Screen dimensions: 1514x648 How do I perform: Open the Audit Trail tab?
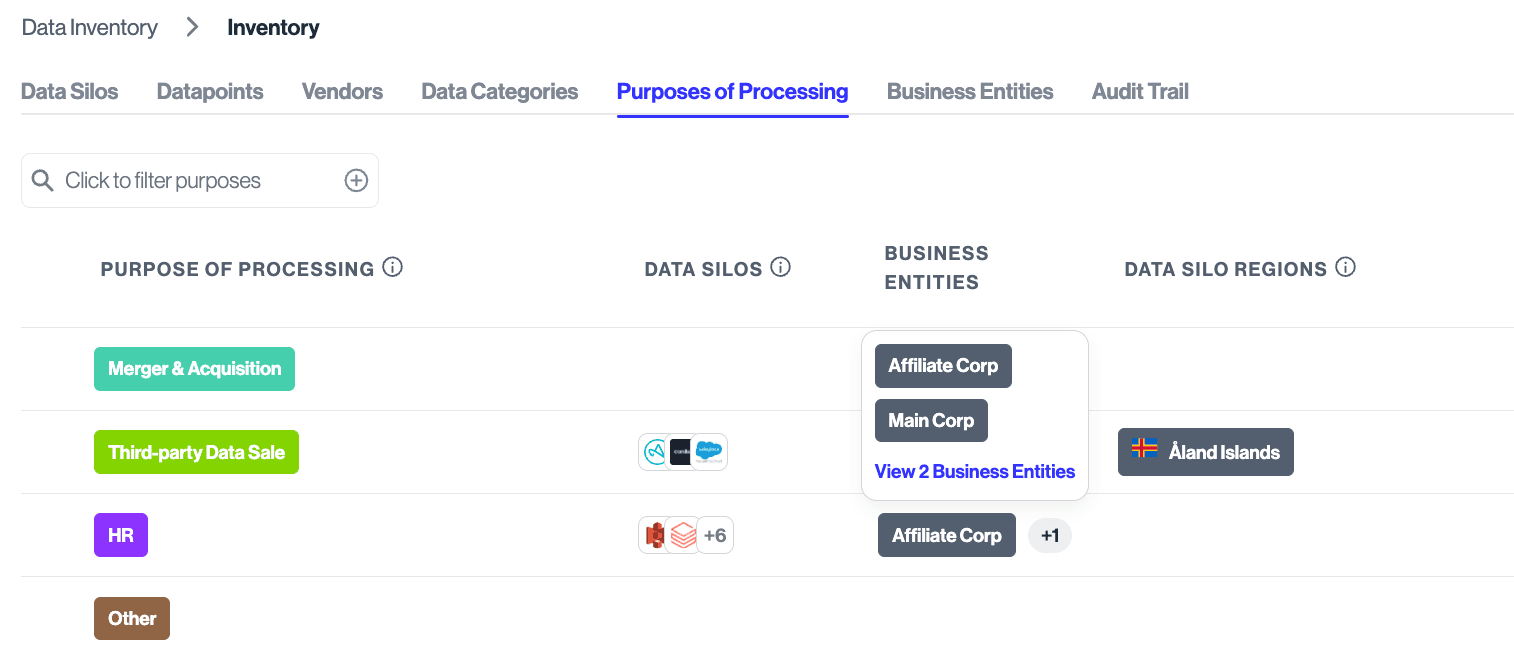click(1140, 92)
